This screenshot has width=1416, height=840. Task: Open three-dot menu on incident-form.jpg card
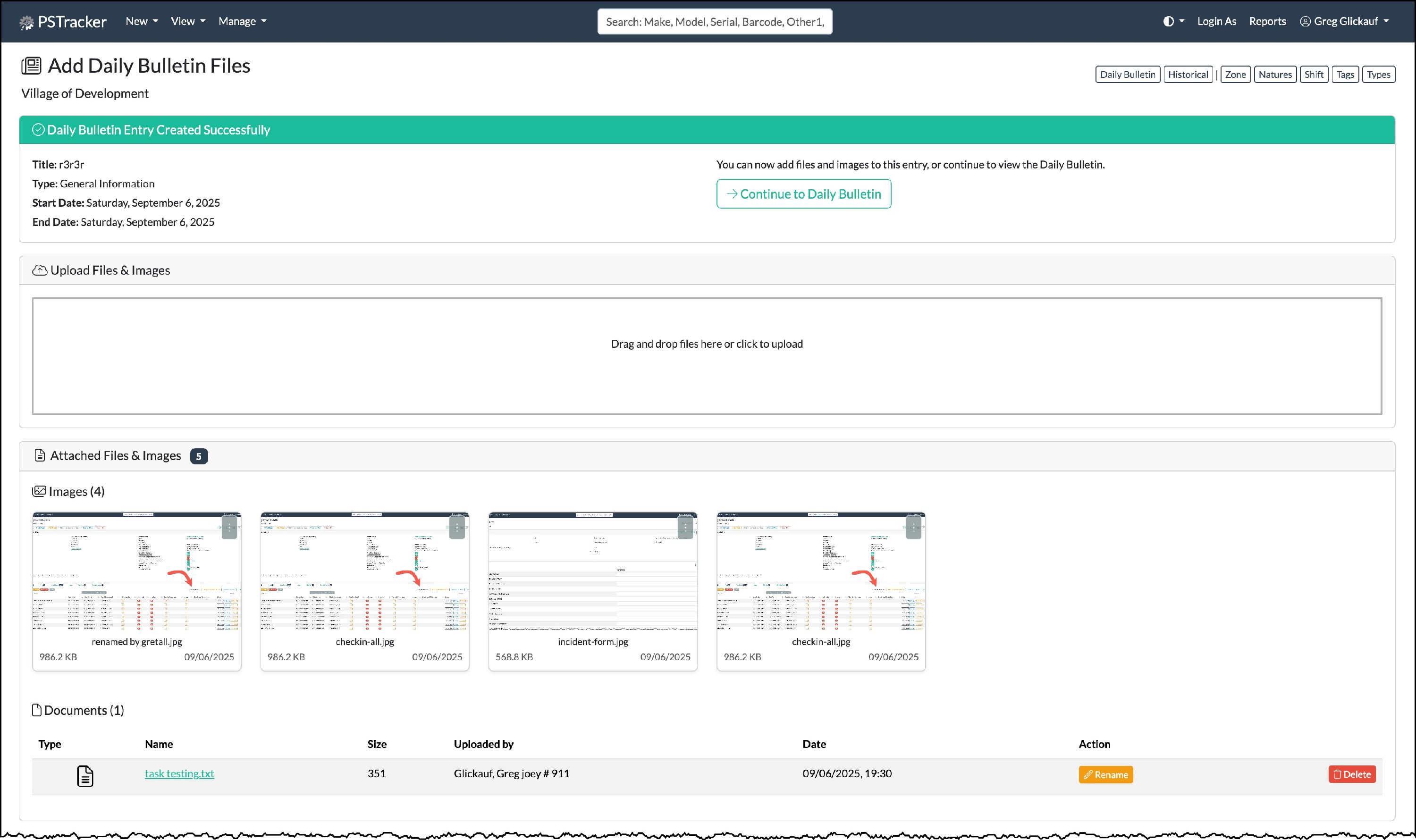pos(685,528)
